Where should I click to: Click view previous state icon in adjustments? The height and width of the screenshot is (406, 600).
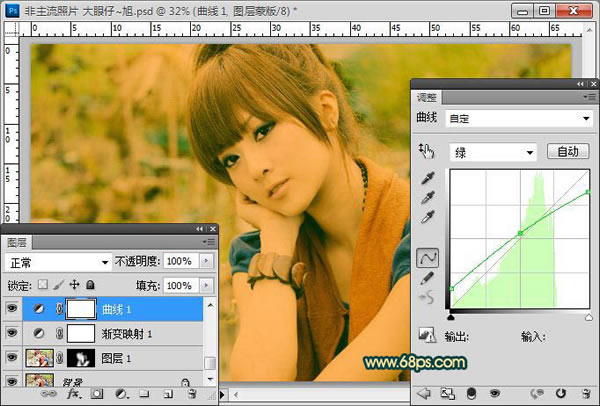538,393
